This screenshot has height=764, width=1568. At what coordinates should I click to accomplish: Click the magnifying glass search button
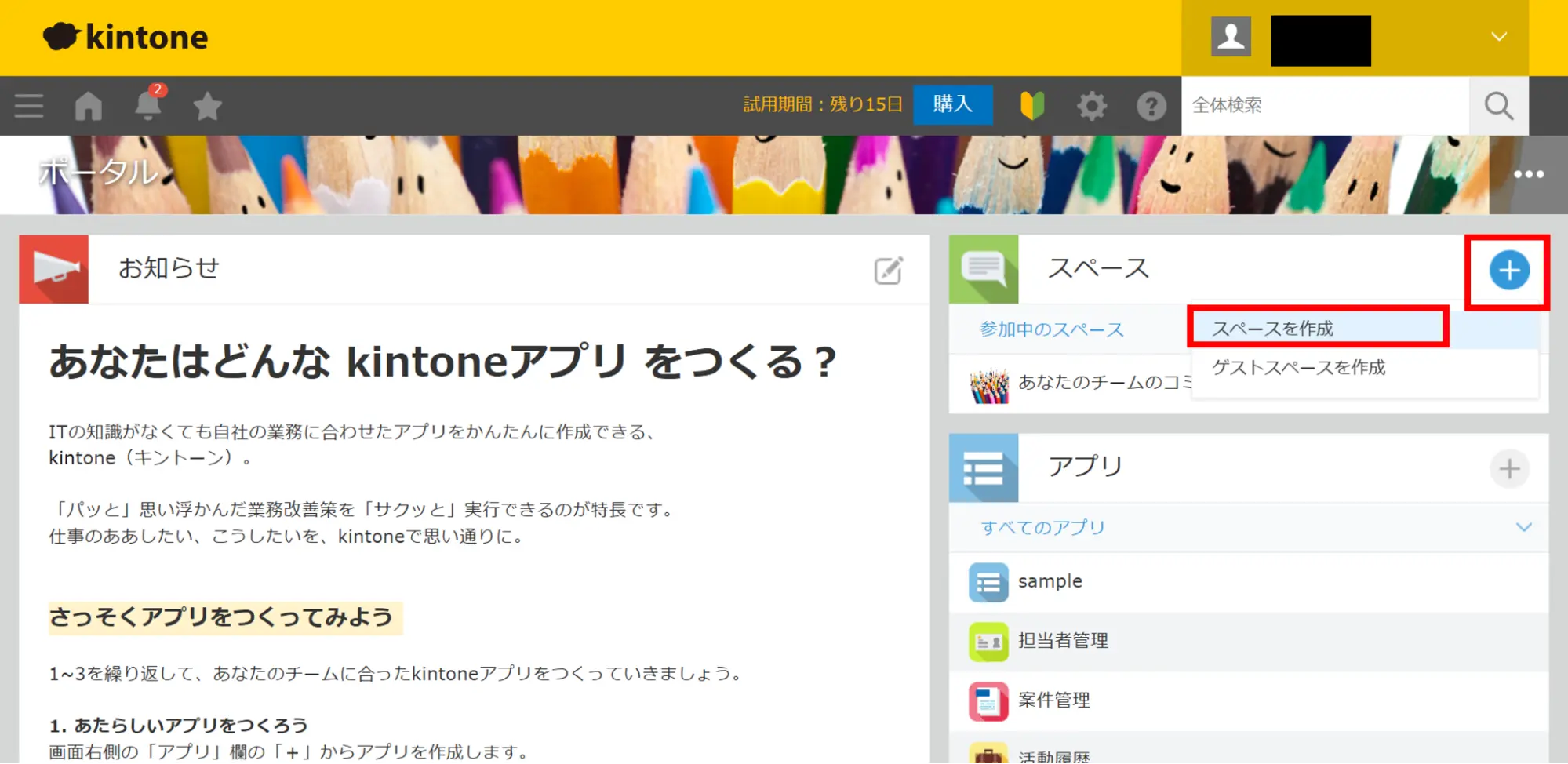(x=1498, y=106)
